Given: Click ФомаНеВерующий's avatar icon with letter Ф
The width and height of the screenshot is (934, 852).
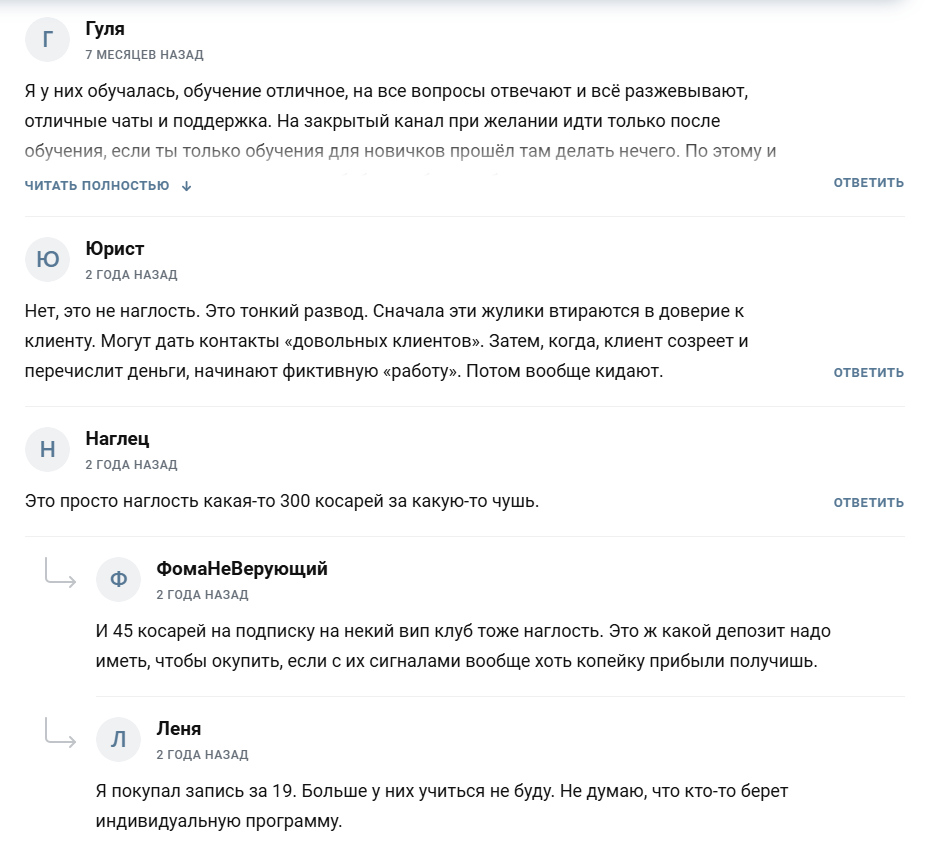Looking at the screenshot, I should coord(118,580).
